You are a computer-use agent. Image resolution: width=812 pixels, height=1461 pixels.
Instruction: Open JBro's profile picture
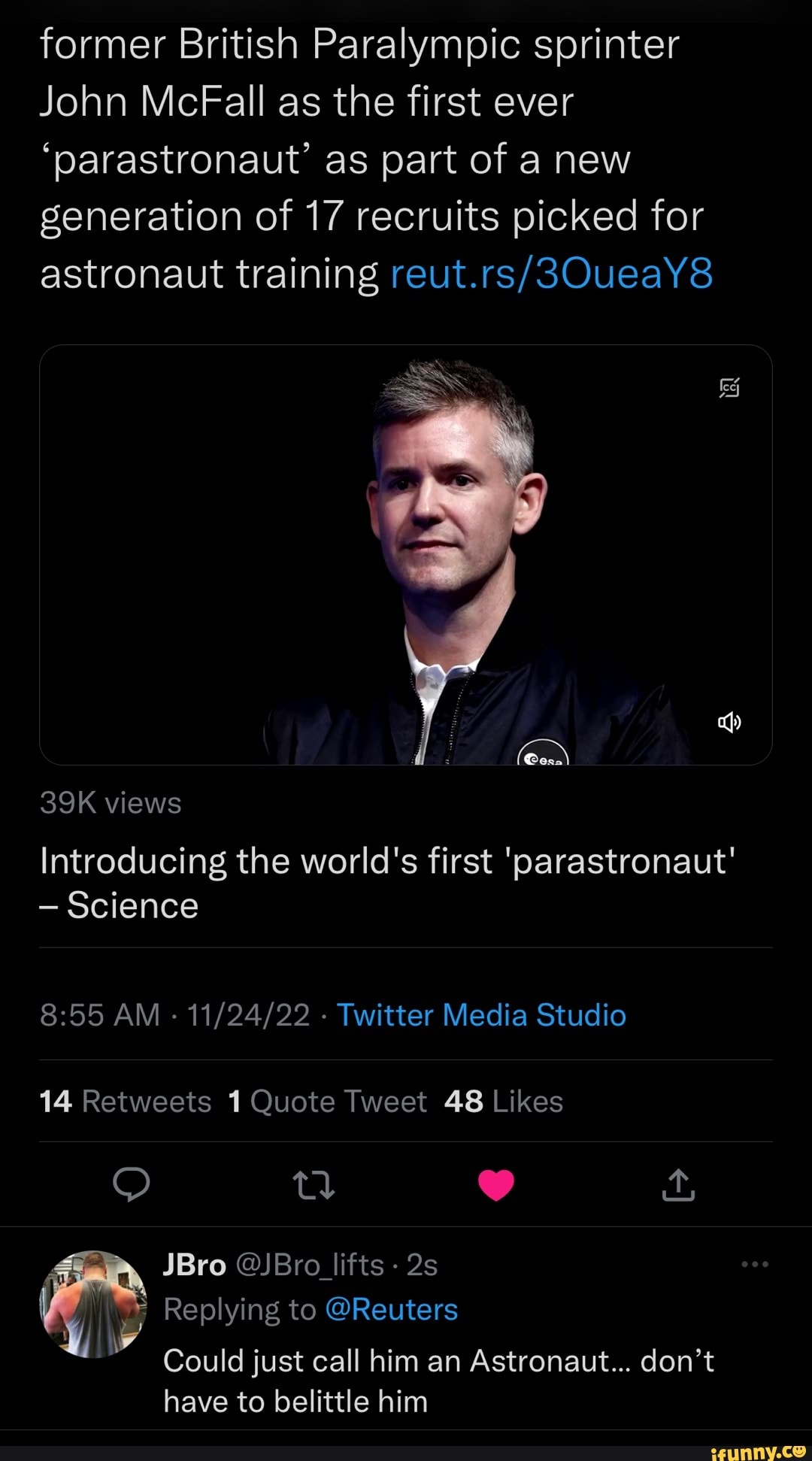[x=93, y=1304]
